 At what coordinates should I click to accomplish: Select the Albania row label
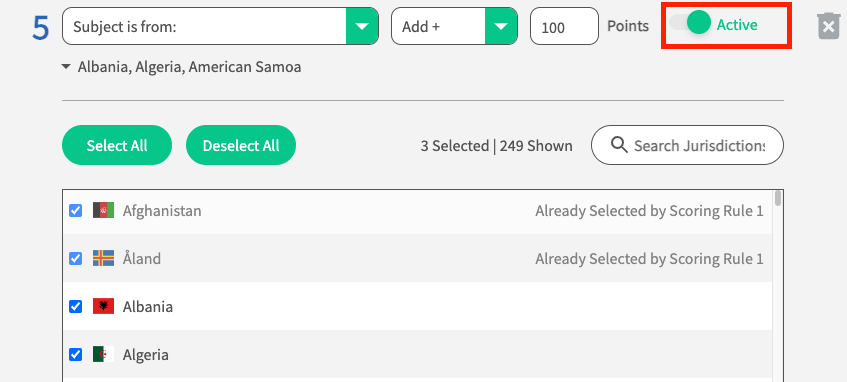coord(148,307)
